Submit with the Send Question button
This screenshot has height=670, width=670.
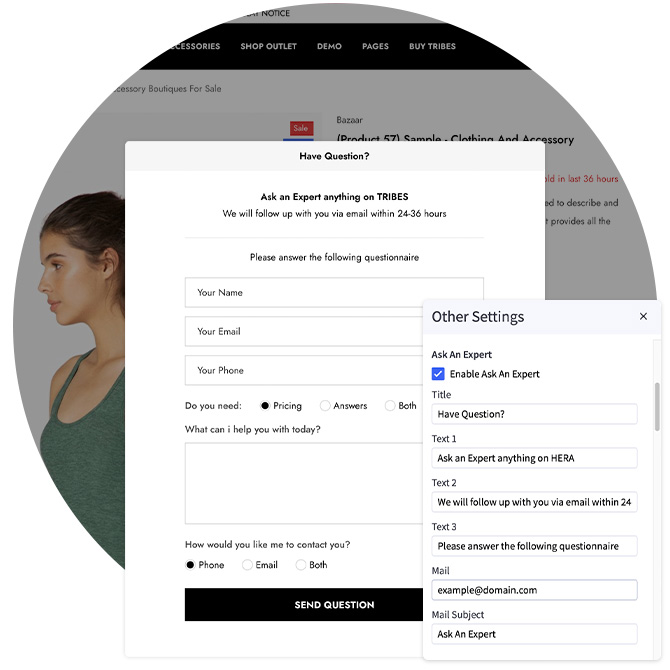[x=304, y=605]
